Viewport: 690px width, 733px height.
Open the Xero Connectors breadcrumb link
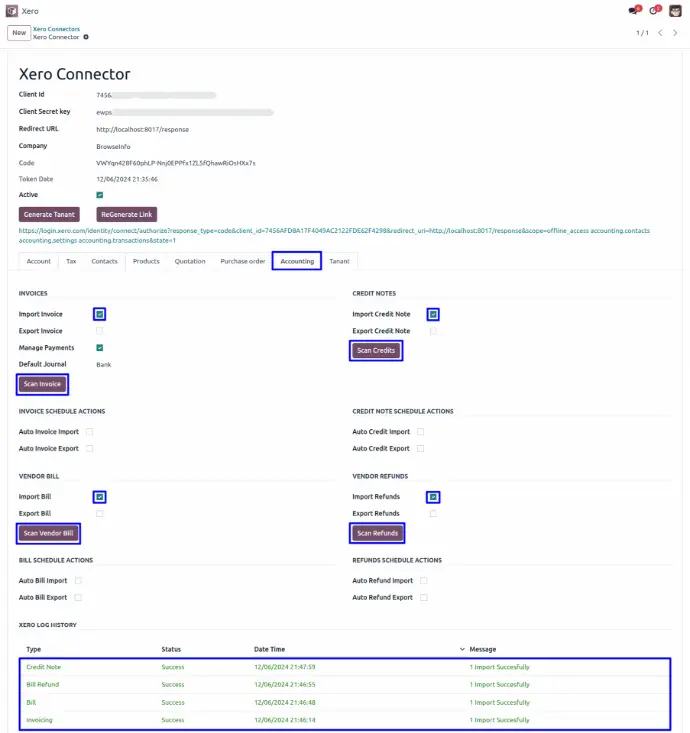[x=56, y=29]
